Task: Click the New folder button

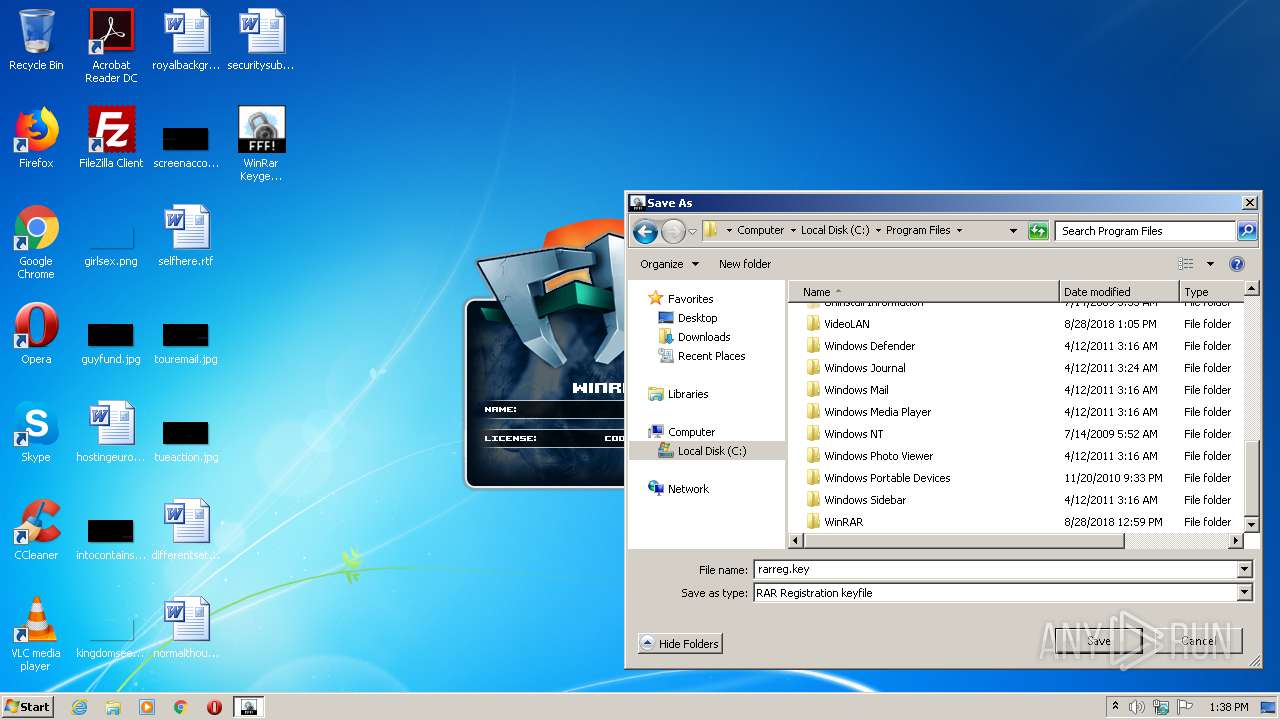Action: 745,264
